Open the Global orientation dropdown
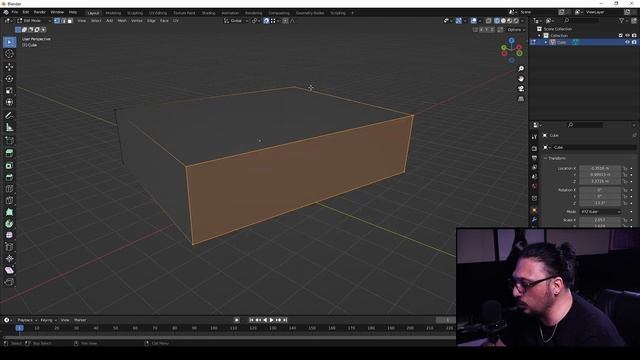This screenshot has height=360, width=640. [236, 20]
